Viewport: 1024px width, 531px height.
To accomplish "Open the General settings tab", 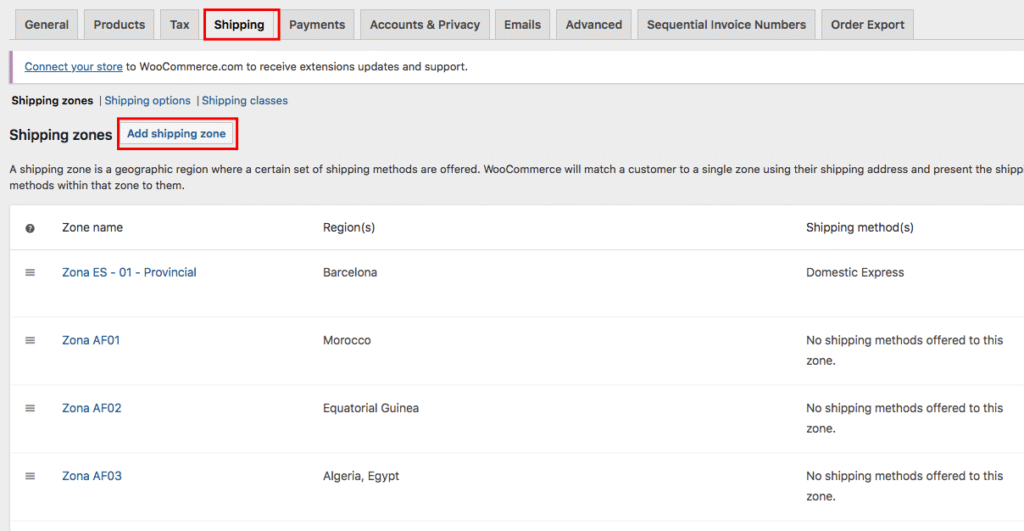I will tap(46, 25).
